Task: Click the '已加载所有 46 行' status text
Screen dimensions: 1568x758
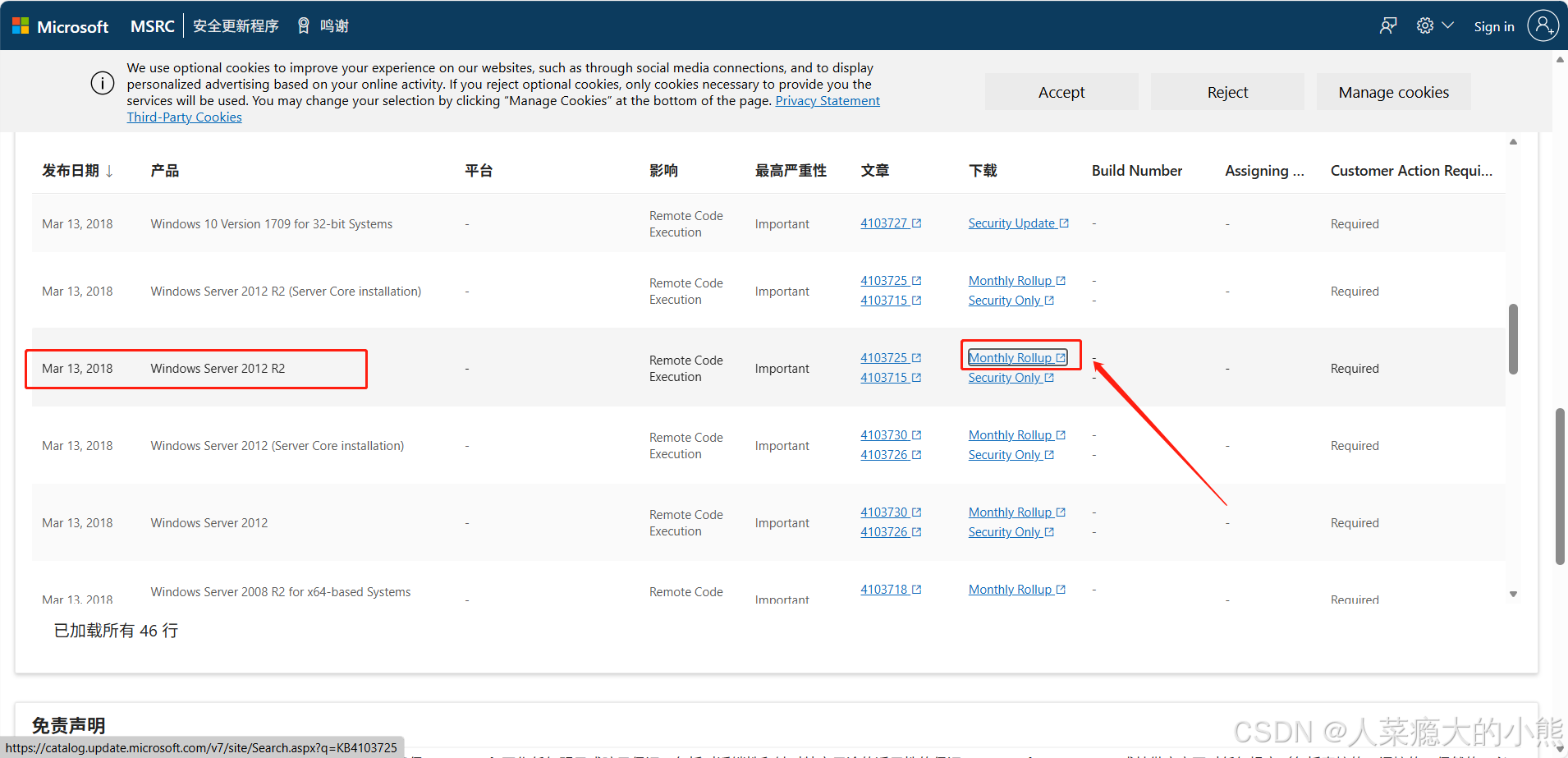Action: (116, 631)
